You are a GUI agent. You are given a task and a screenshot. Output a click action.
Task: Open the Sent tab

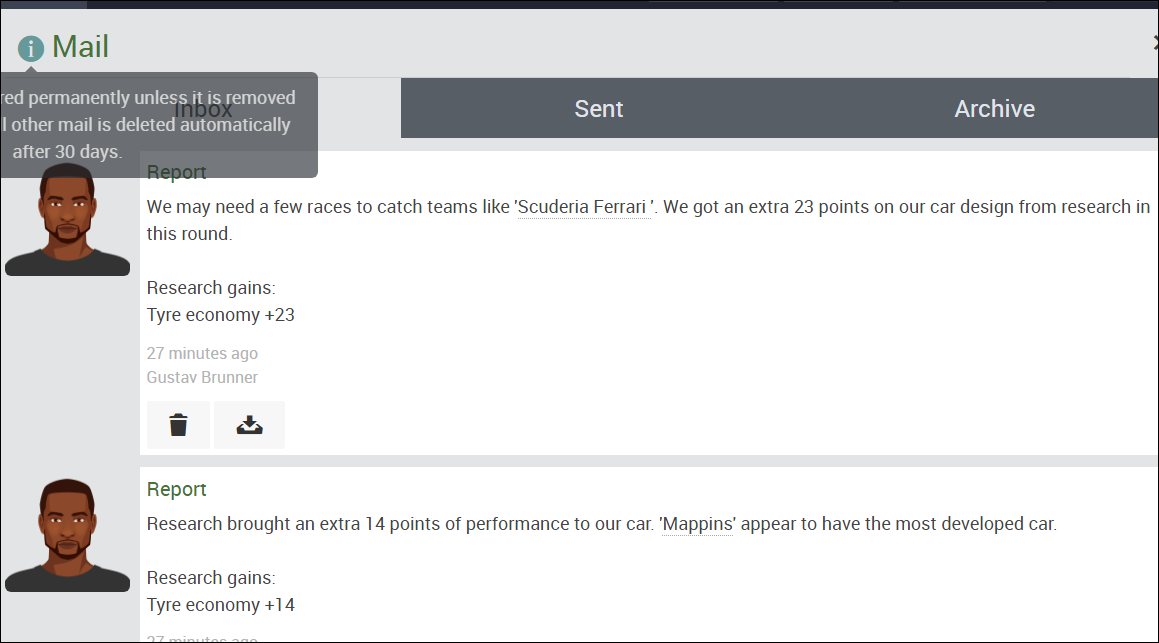coord(599,109)
